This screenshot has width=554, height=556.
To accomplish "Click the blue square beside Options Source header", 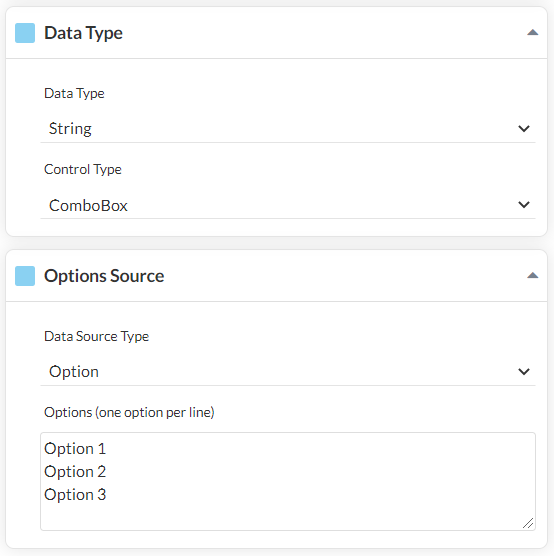I will [25, 276].
